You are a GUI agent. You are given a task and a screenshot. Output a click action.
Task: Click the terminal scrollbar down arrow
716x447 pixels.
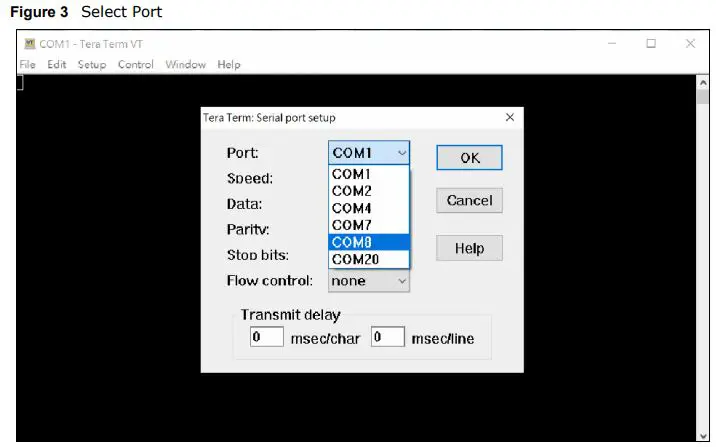click(x=703, y=436)
